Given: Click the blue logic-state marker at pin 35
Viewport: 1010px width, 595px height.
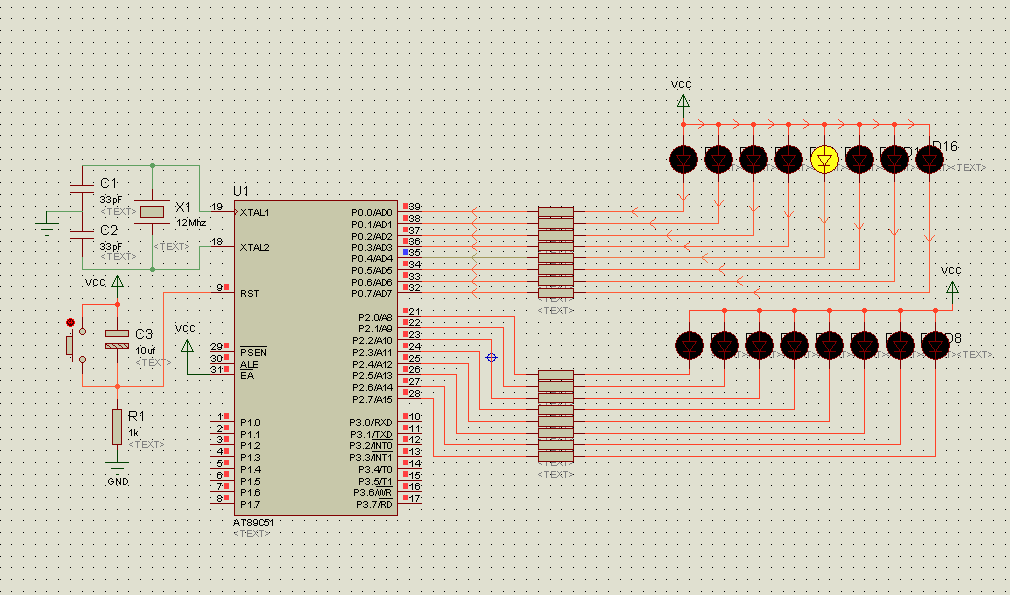Looking at the screenshot, I should pyautogui.click(x=405, y=252).
